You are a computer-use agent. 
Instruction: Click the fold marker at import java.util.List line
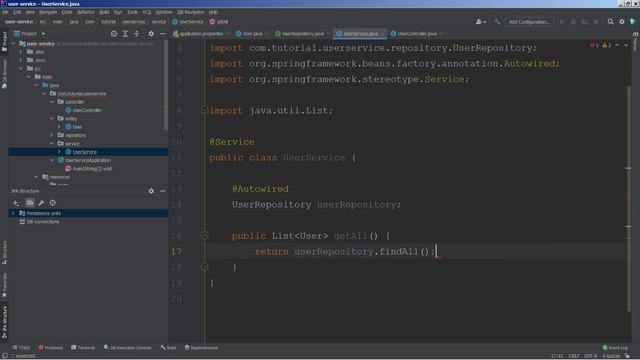coord(205,110)
